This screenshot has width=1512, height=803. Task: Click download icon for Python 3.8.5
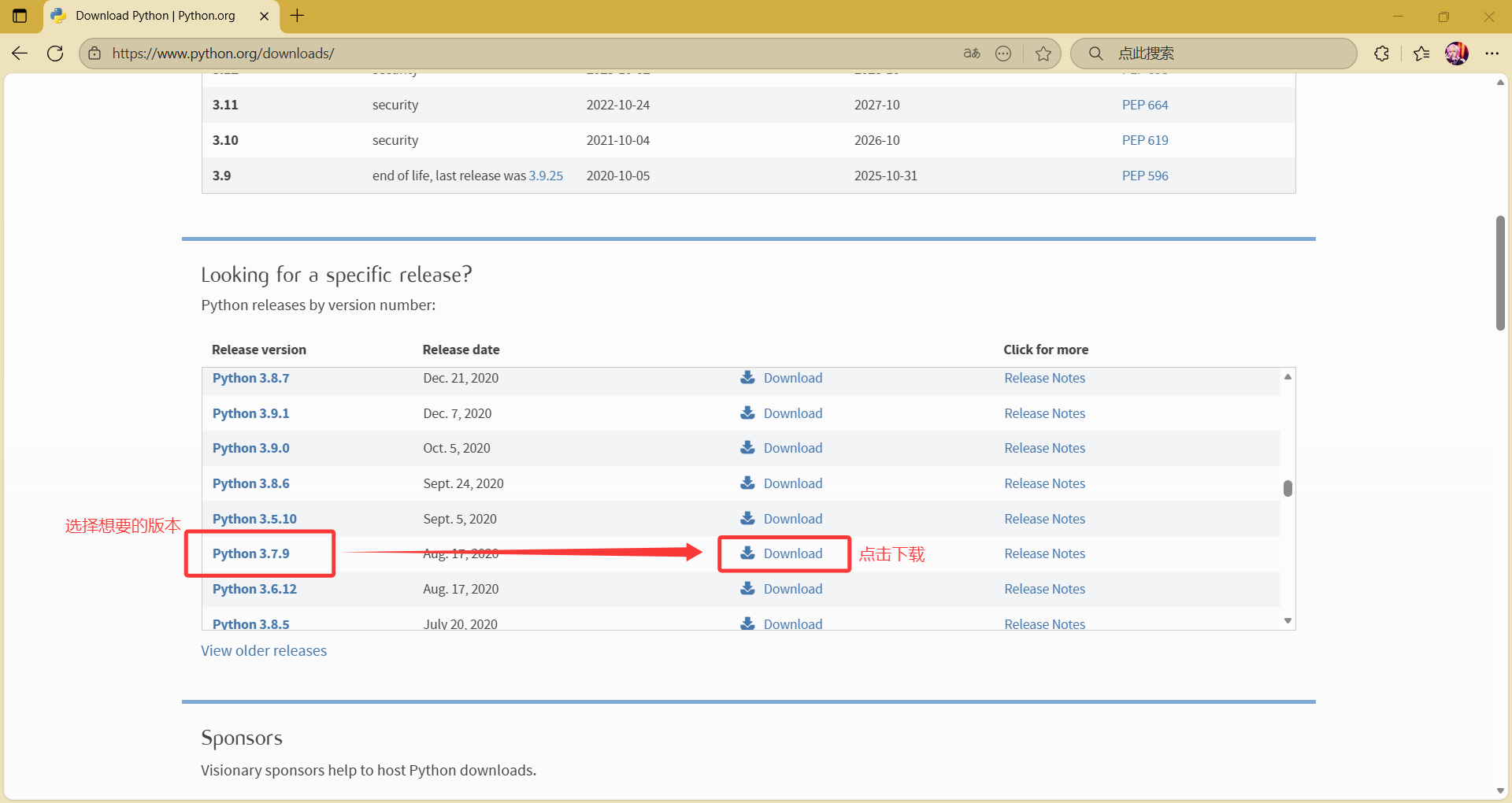pos(747,623)
